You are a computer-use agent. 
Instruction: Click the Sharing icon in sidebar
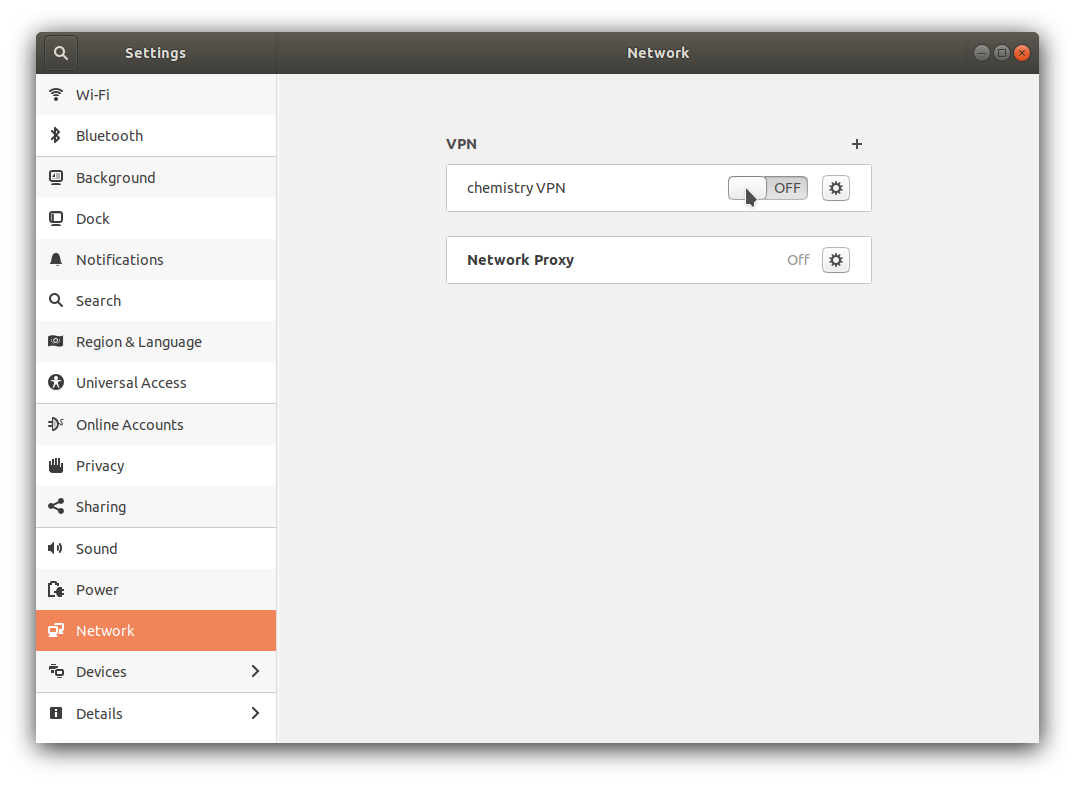point(56,506)
